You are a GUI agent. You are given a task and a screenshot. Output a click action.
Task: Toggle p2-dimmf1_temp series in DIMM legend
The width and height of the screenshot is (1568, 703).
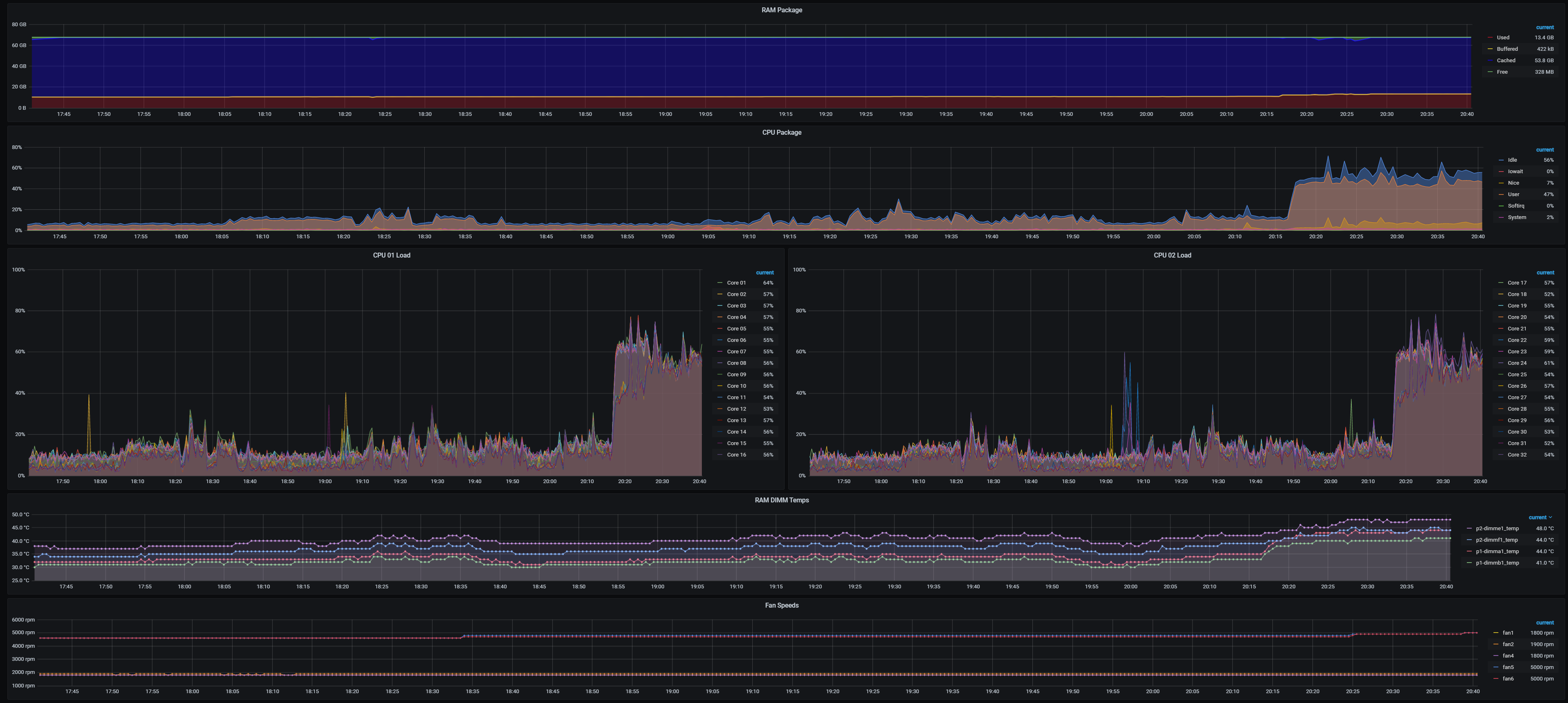[1496, 540]
